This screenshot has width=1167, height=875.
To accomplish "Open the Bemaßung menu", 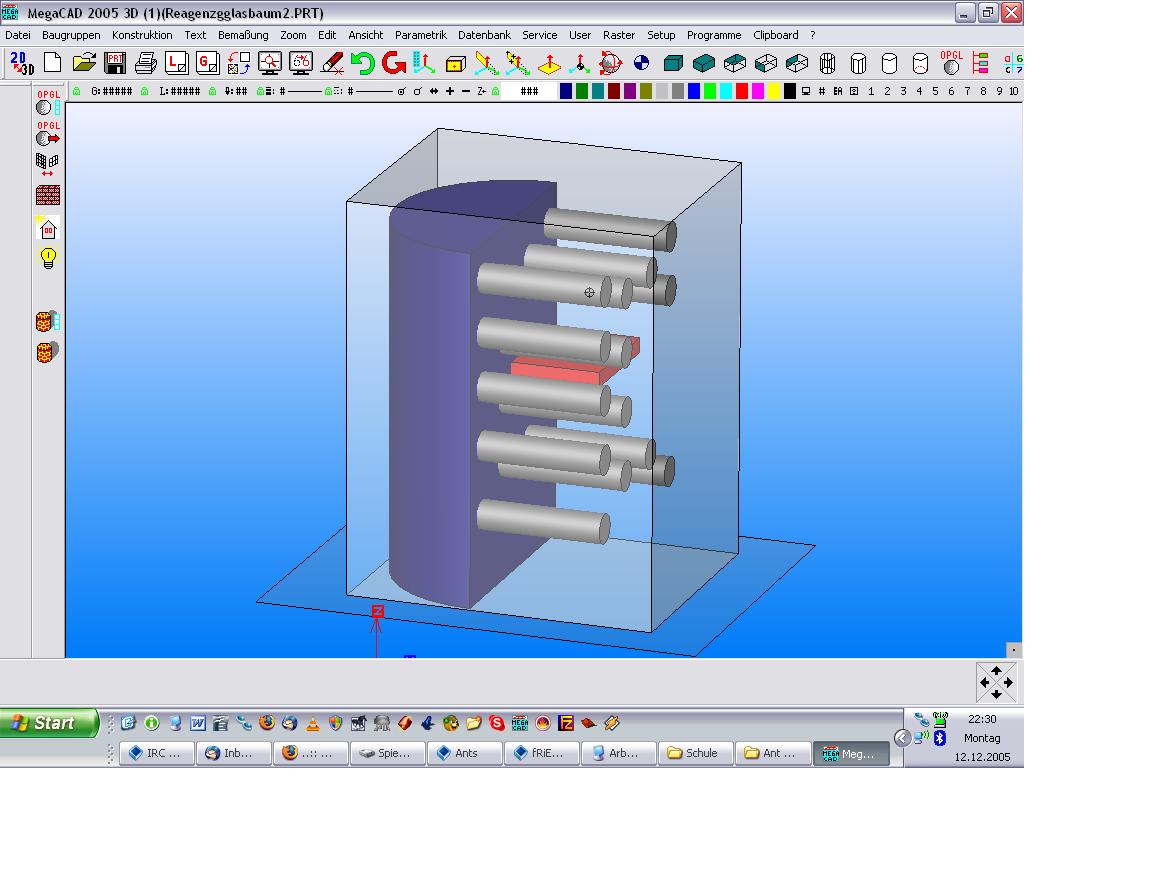I will point(243,35).
